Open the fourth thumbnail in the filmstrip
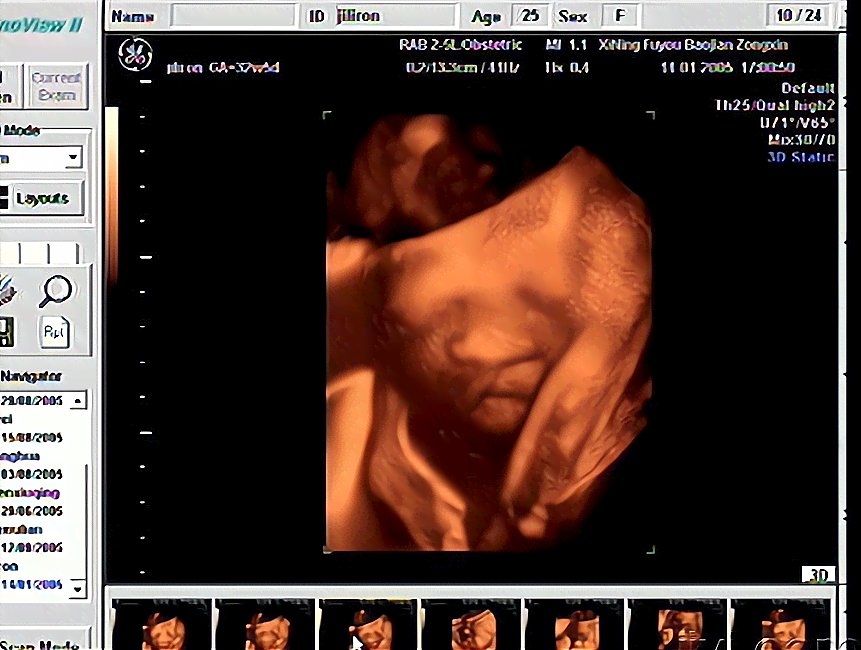The height and width of the screenshot is (650, 861). tap(472, 624)
